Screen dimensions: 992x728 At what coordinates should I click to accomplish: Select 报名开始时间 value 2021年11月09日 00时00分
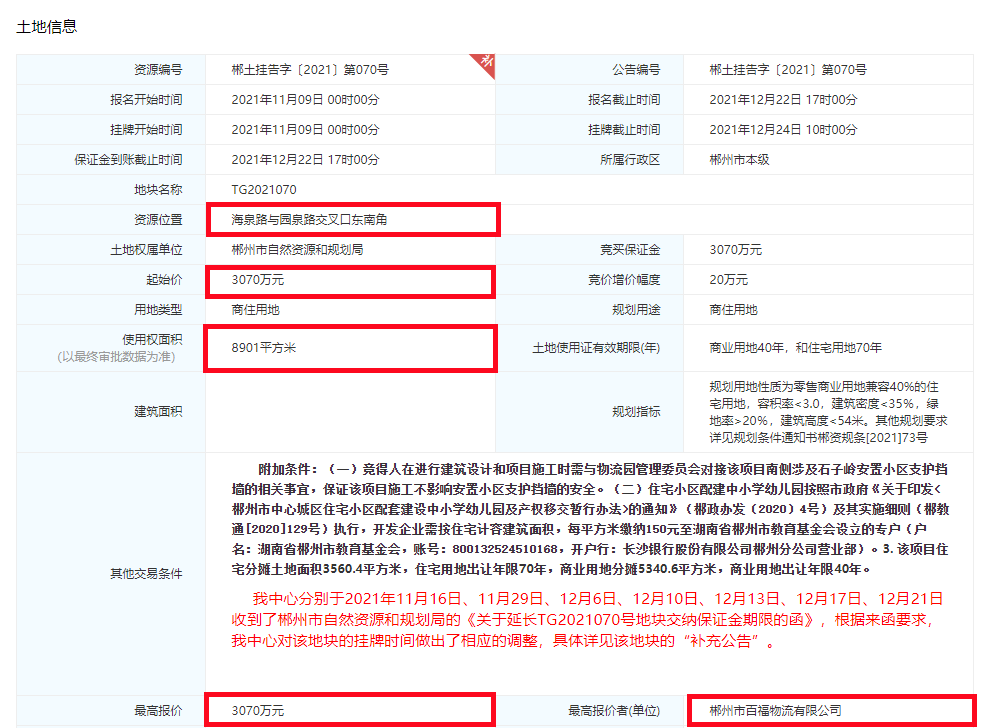tap(305, 100)
